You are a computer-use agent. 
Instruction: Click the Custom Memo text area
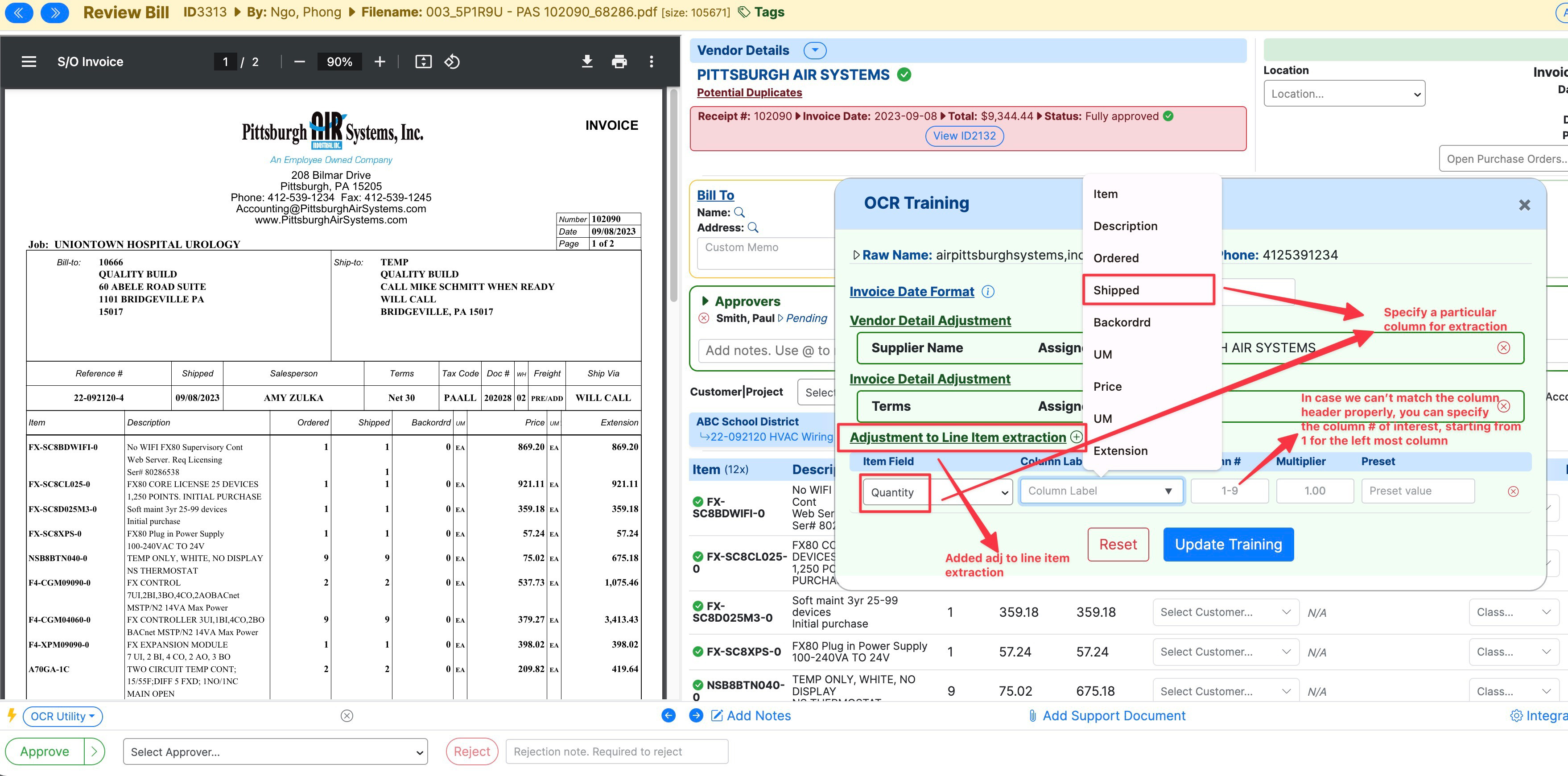766,253
